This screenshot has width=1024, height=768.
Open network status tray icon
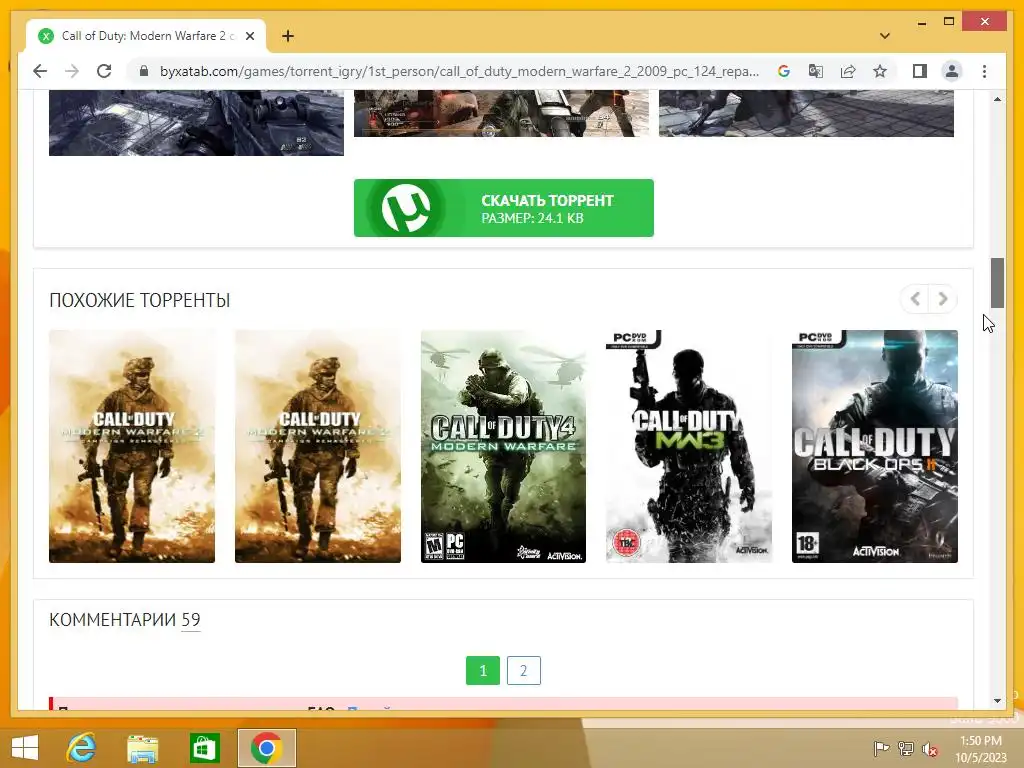coord(906,748)
